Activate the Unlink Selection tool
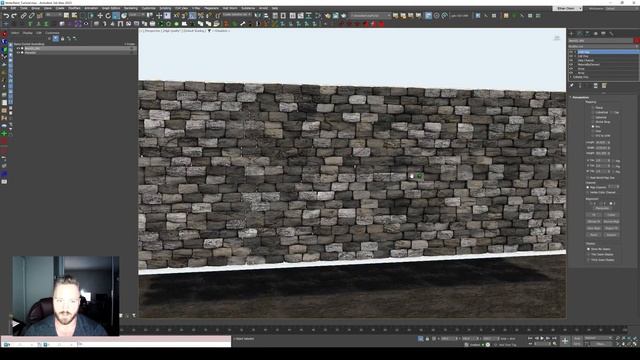Viewport: 640px width, 360px height. point(31,16)
